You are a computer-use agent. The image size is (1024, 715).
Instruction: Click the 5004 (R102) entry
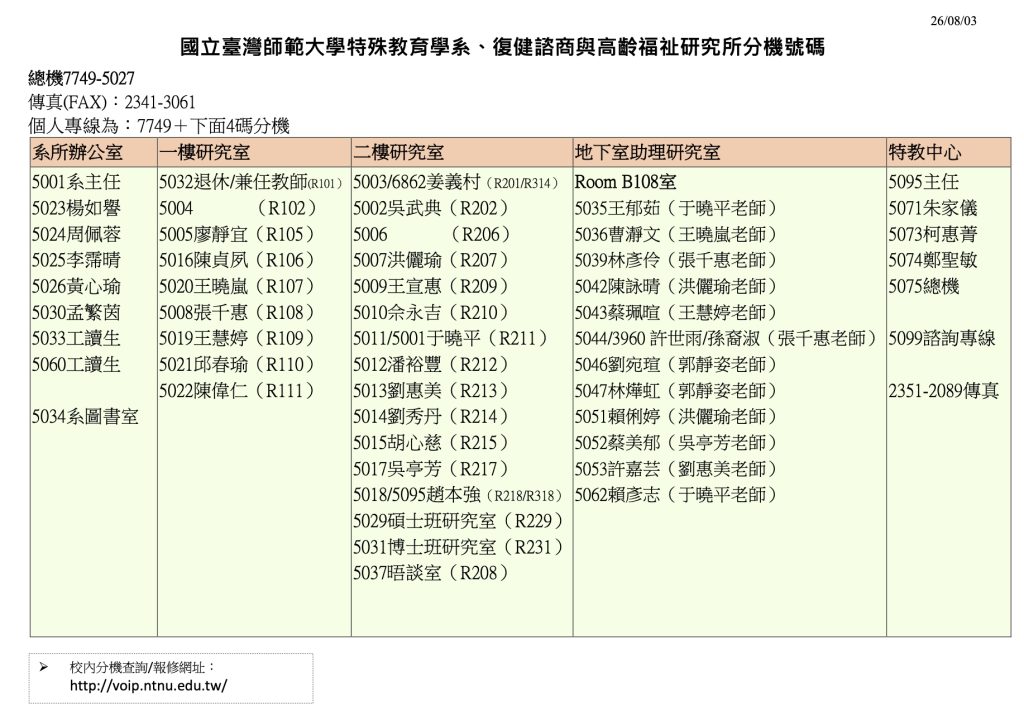tap(238, 208)
